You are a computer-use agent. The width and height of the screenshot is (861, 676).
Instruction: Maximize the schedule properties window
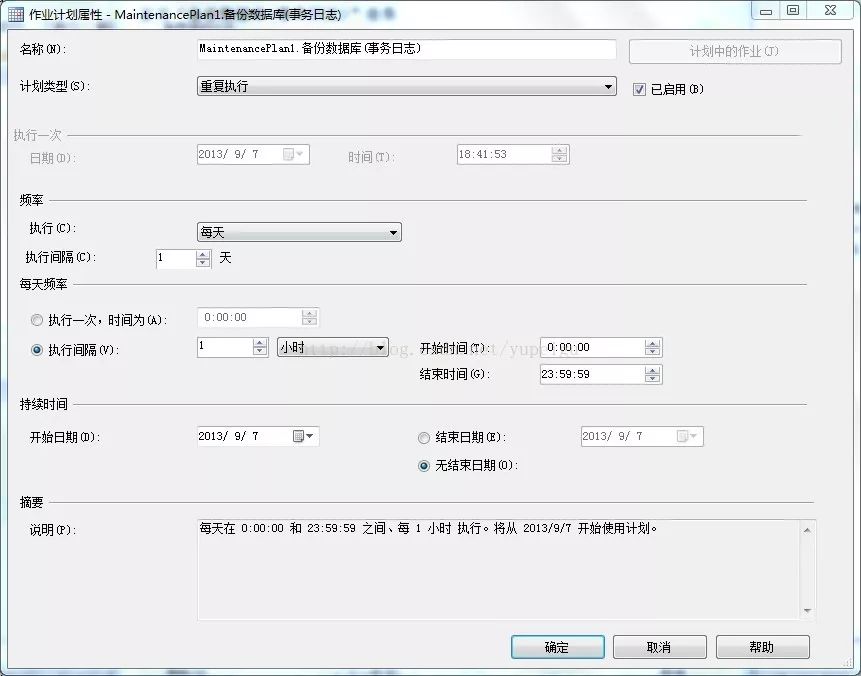click(793, 10)
